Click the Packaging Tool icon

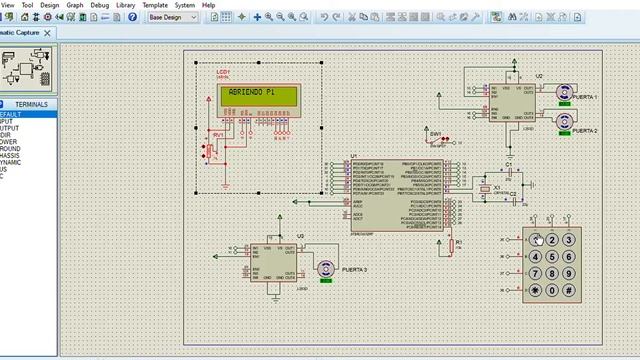point(464,17)
